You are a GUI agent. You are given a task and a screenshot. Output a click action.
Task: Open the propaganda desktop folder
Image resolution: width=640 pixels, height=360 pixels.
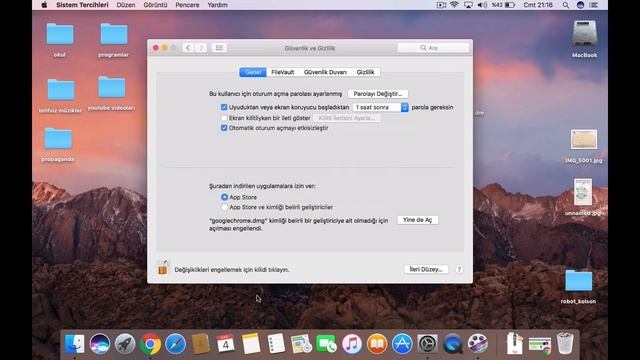pyautogui.click(x=58, y=144)
